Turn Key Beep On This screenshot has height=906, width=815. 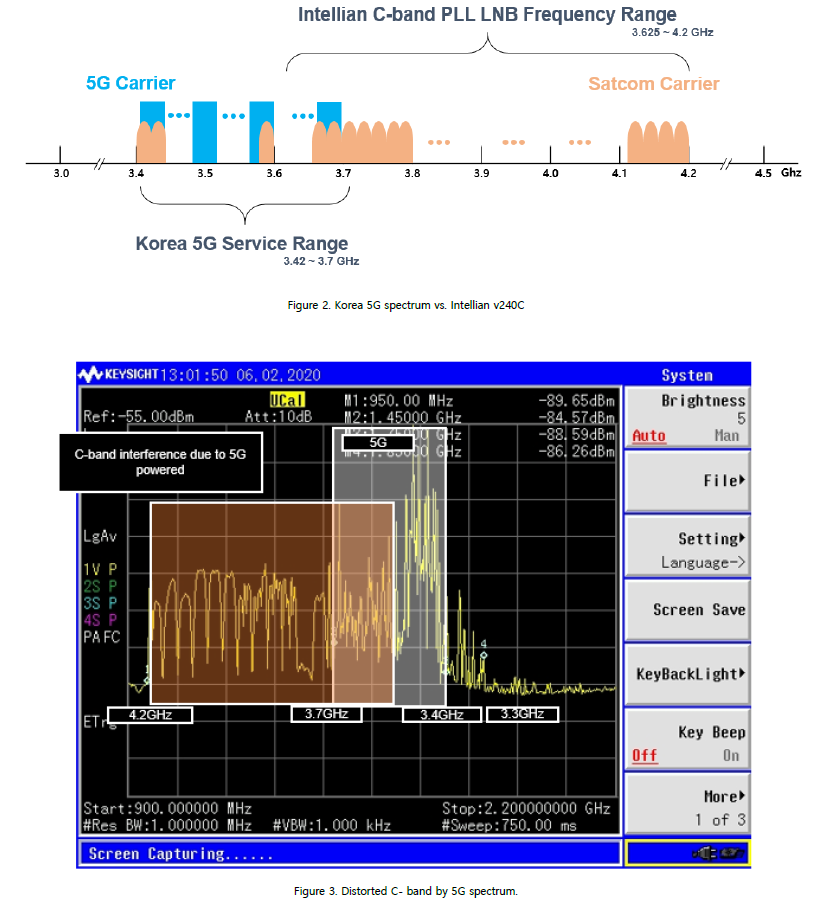click(x=731, y=756)
